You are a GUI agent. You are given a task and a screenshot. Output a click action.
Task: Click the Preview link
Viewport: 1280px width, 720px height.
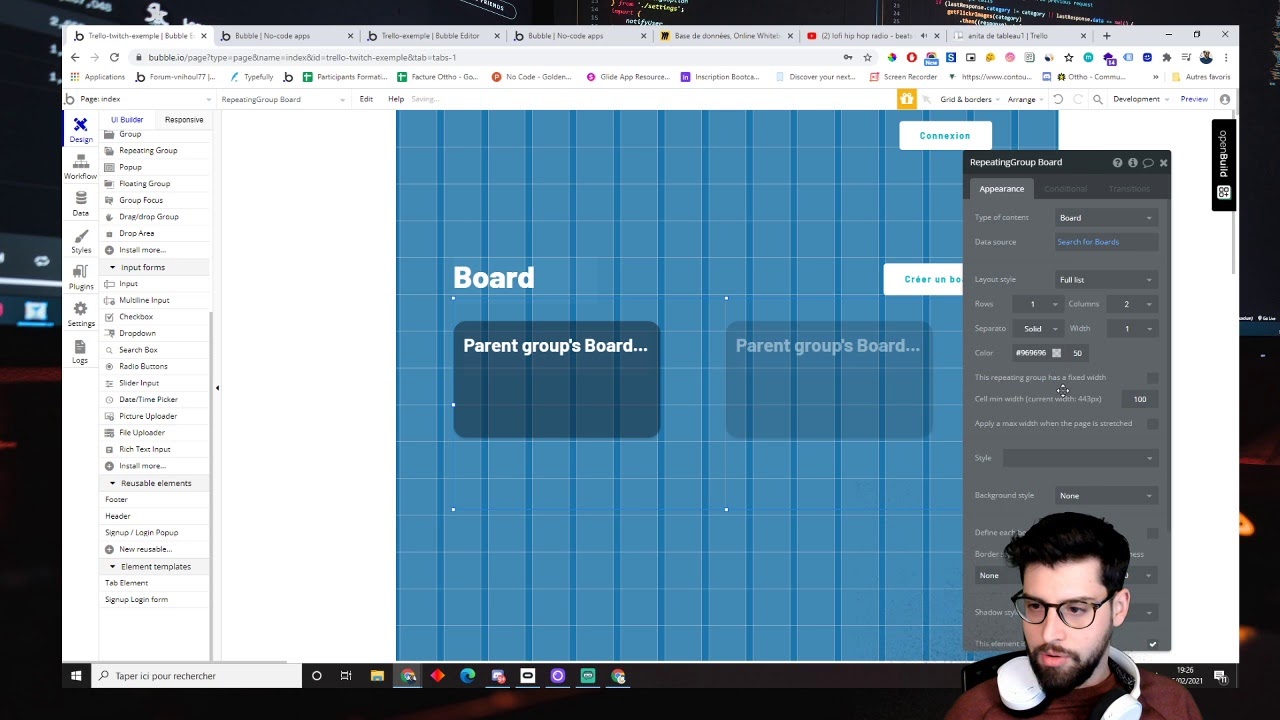pos(1194,99)
